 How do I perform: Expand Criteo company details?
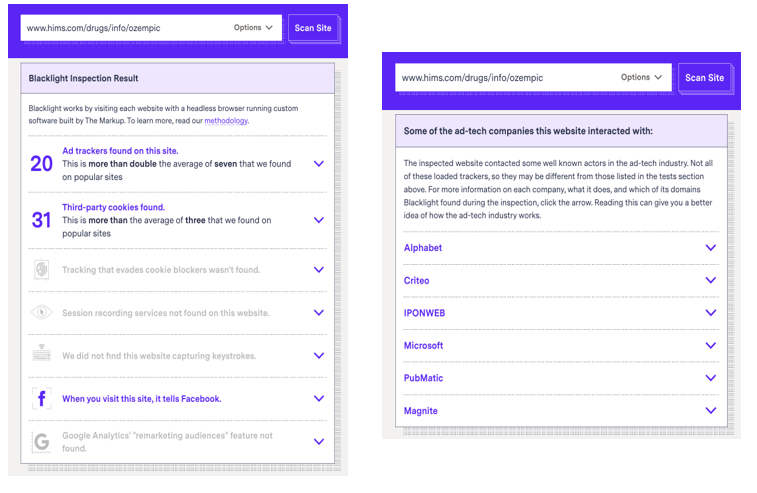coord(711,280)
